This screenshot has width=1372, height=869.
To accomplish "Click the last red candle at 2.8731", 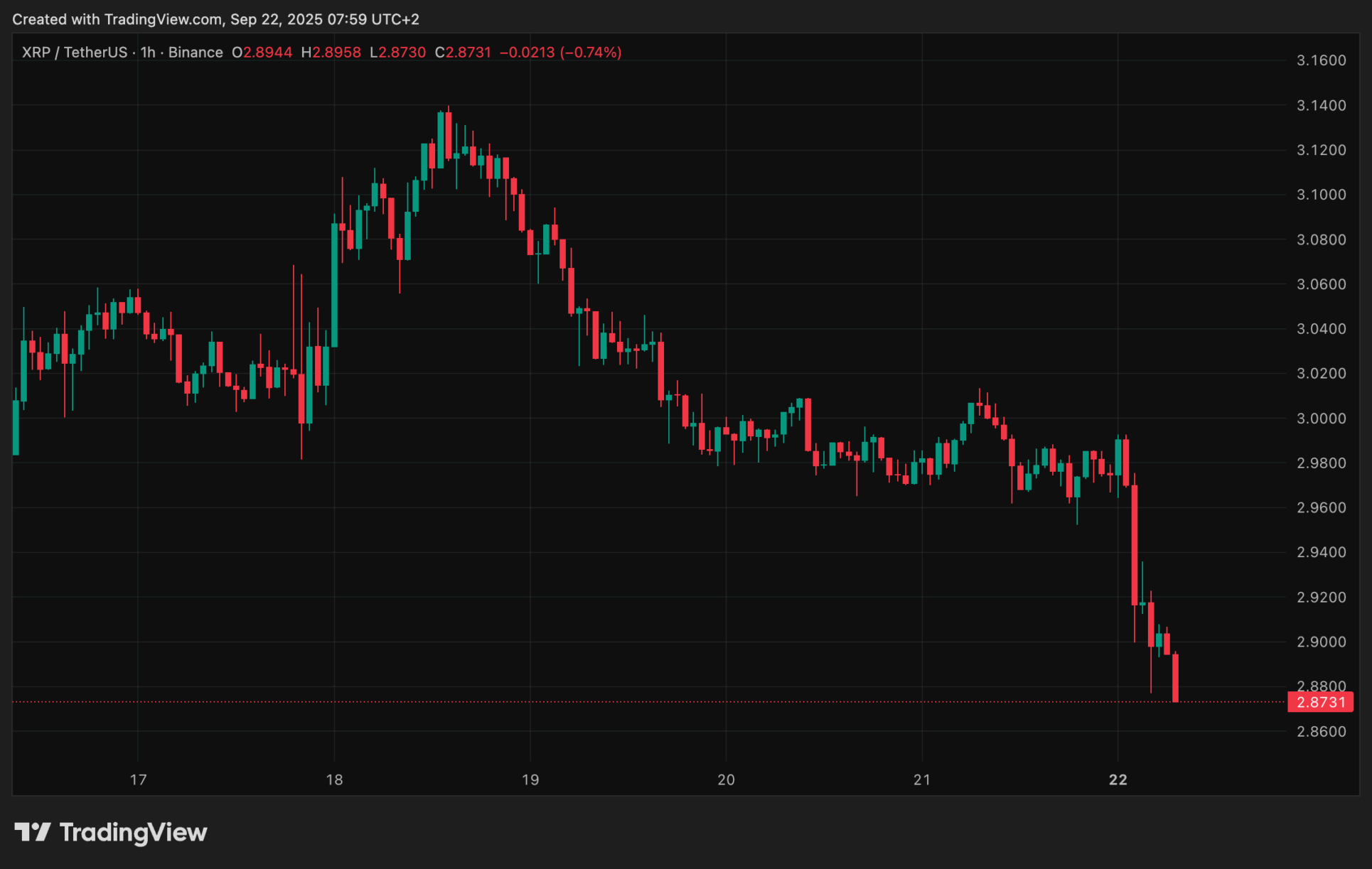I will [1175, 678].
